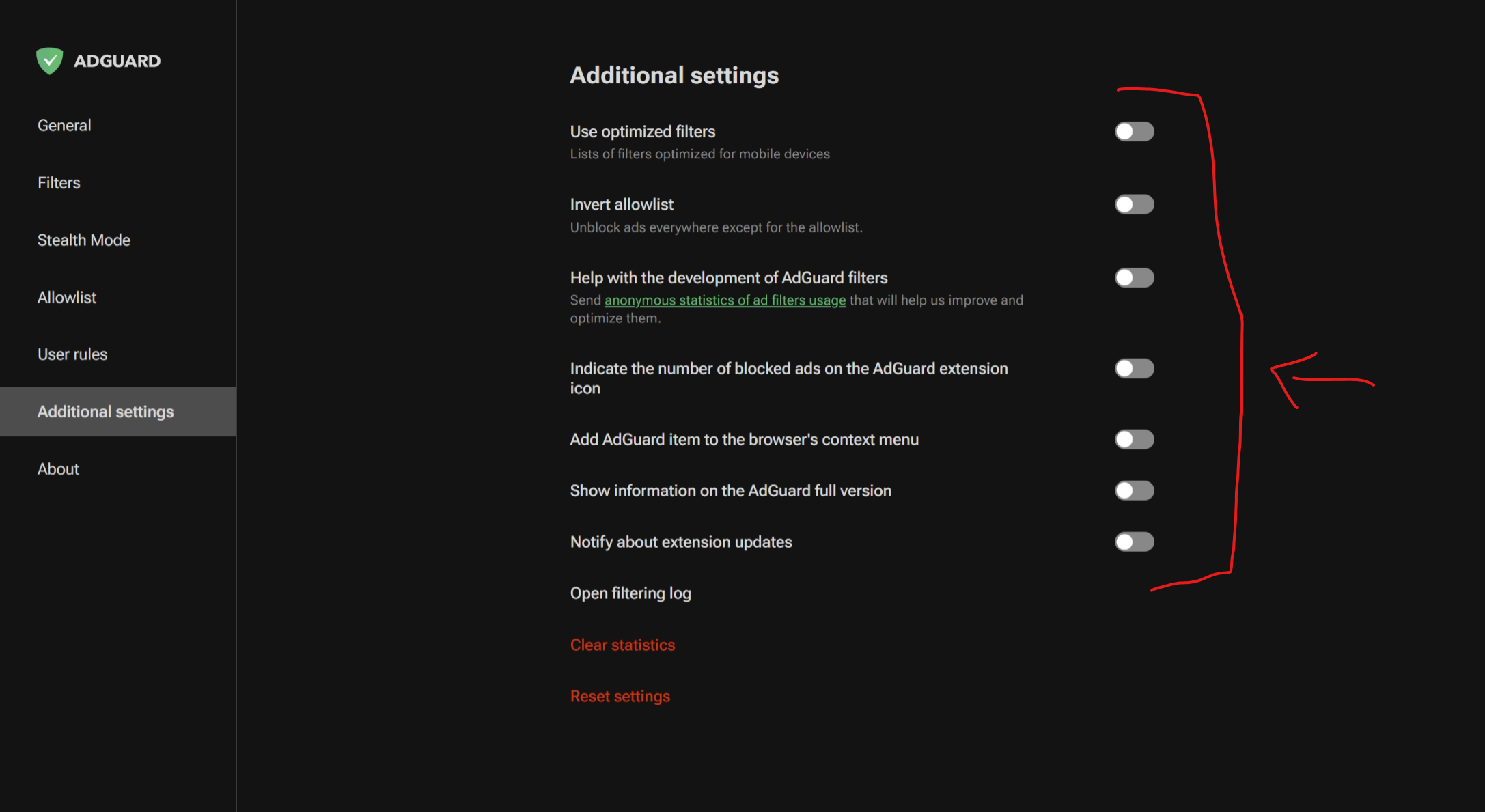Toggle Help with development of AdGuard filters

pos(1134,277)
